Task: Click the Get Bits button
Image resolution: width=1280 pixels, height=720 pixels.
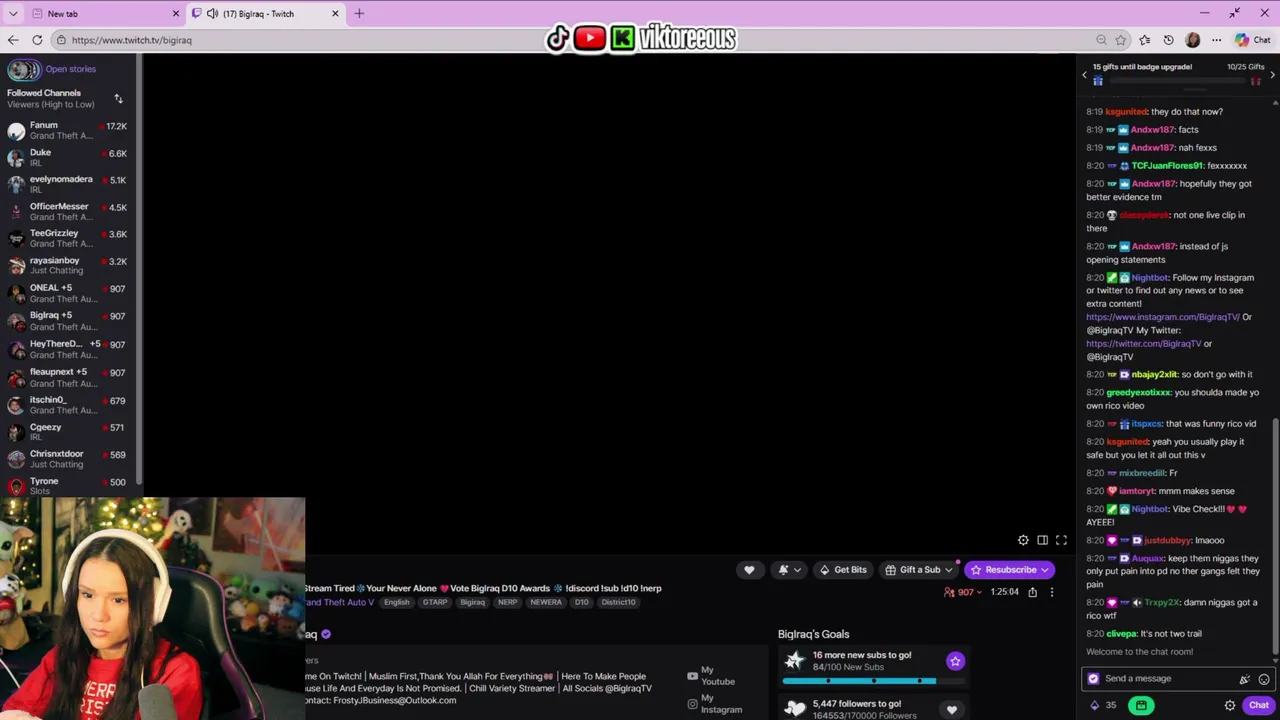Action: click(x=843, y=569)
